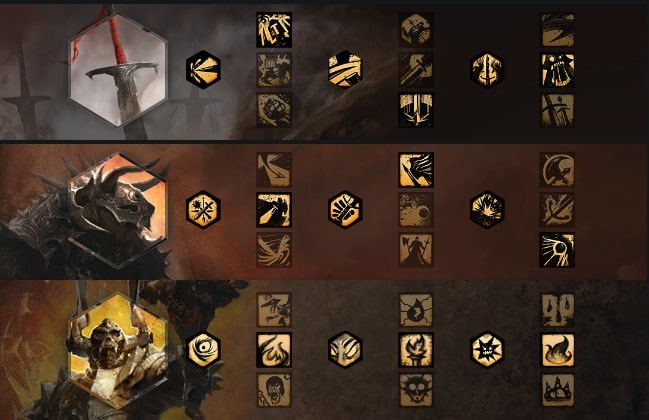Choose the warrior holding axe and spear trait
The height and width of the screenshot is (420, 649).
point(416,250)
